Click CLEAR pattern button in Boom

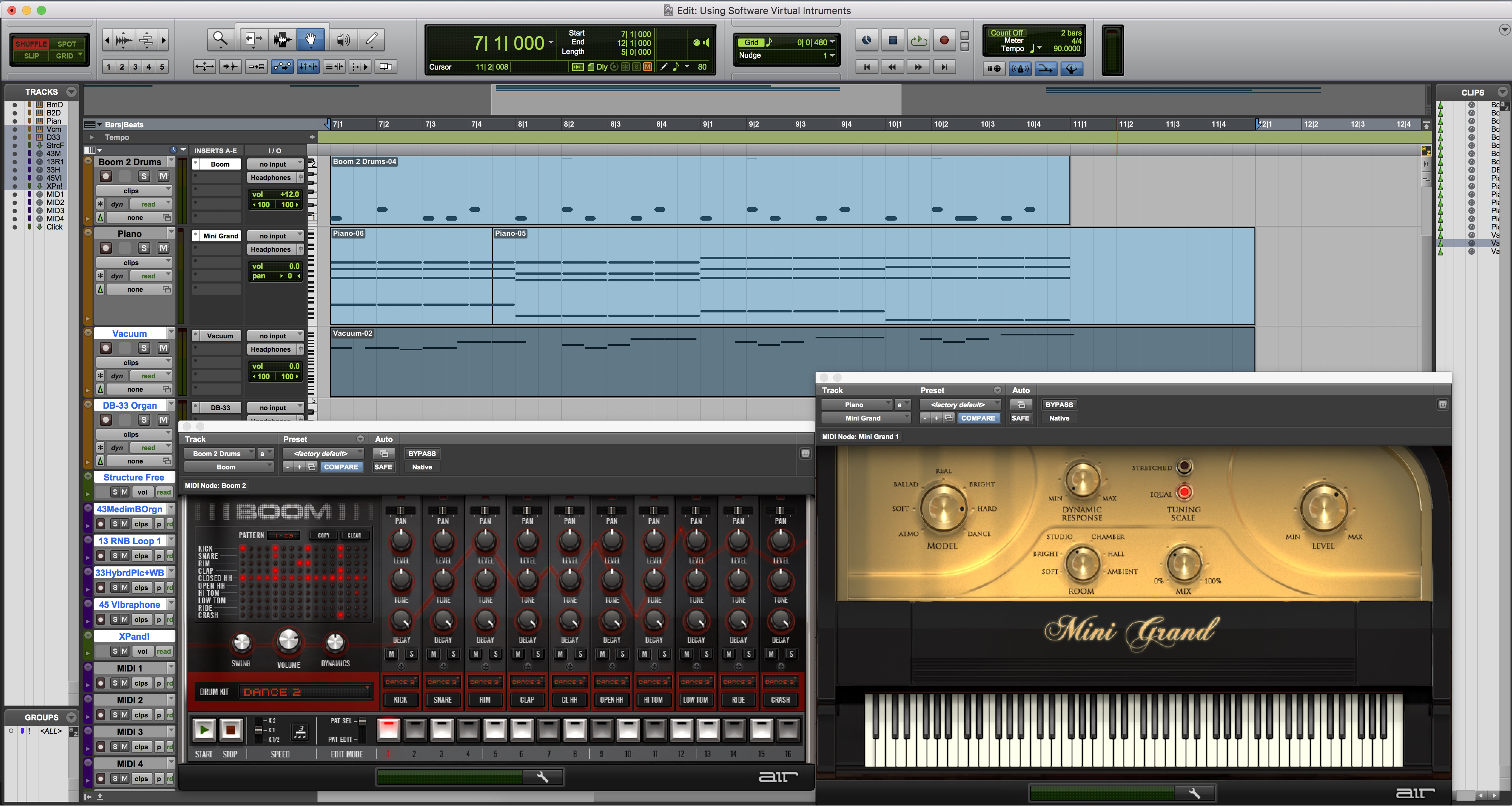pyautogui.click(x=355, y=535)
